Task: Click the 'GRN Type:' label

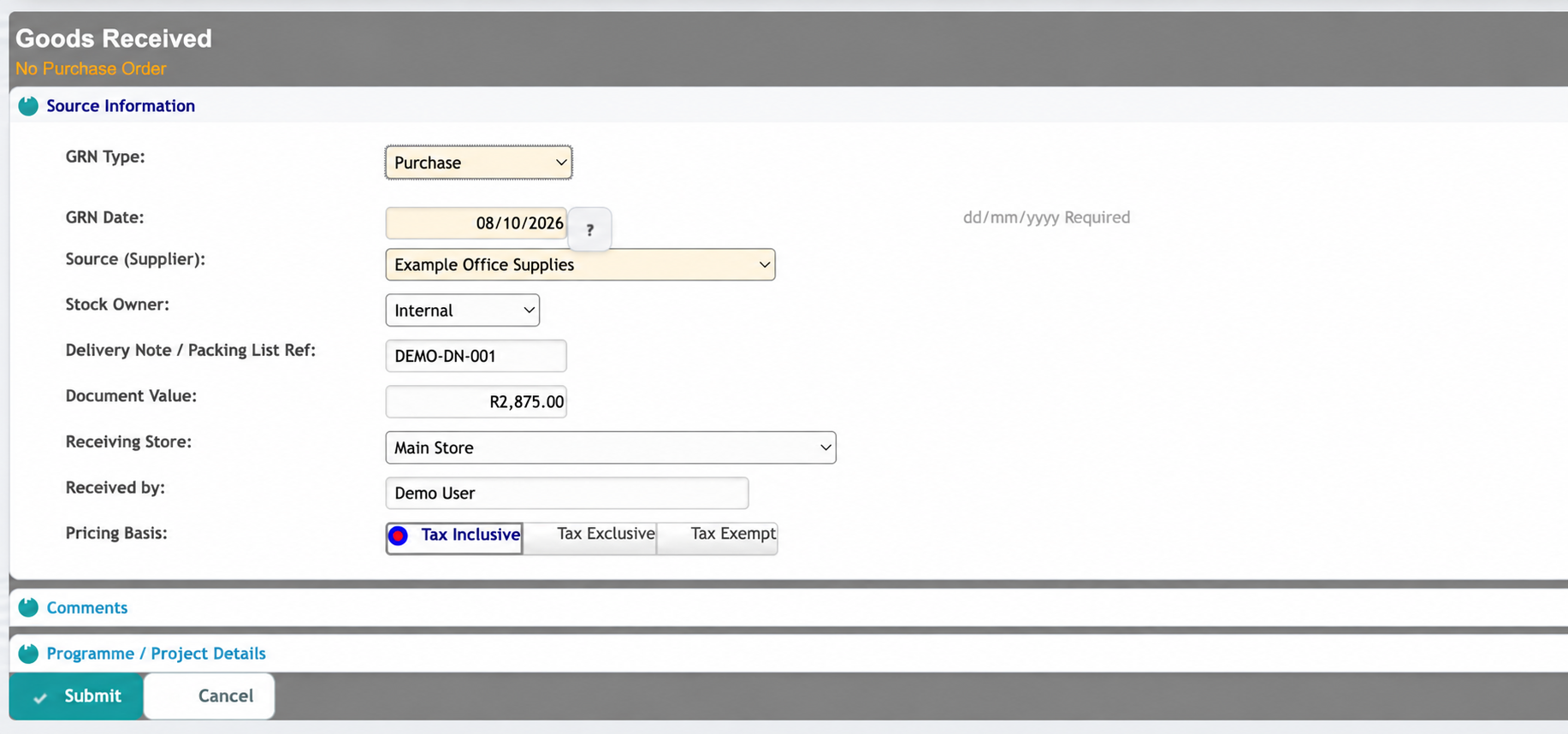Action: [105, 157]
